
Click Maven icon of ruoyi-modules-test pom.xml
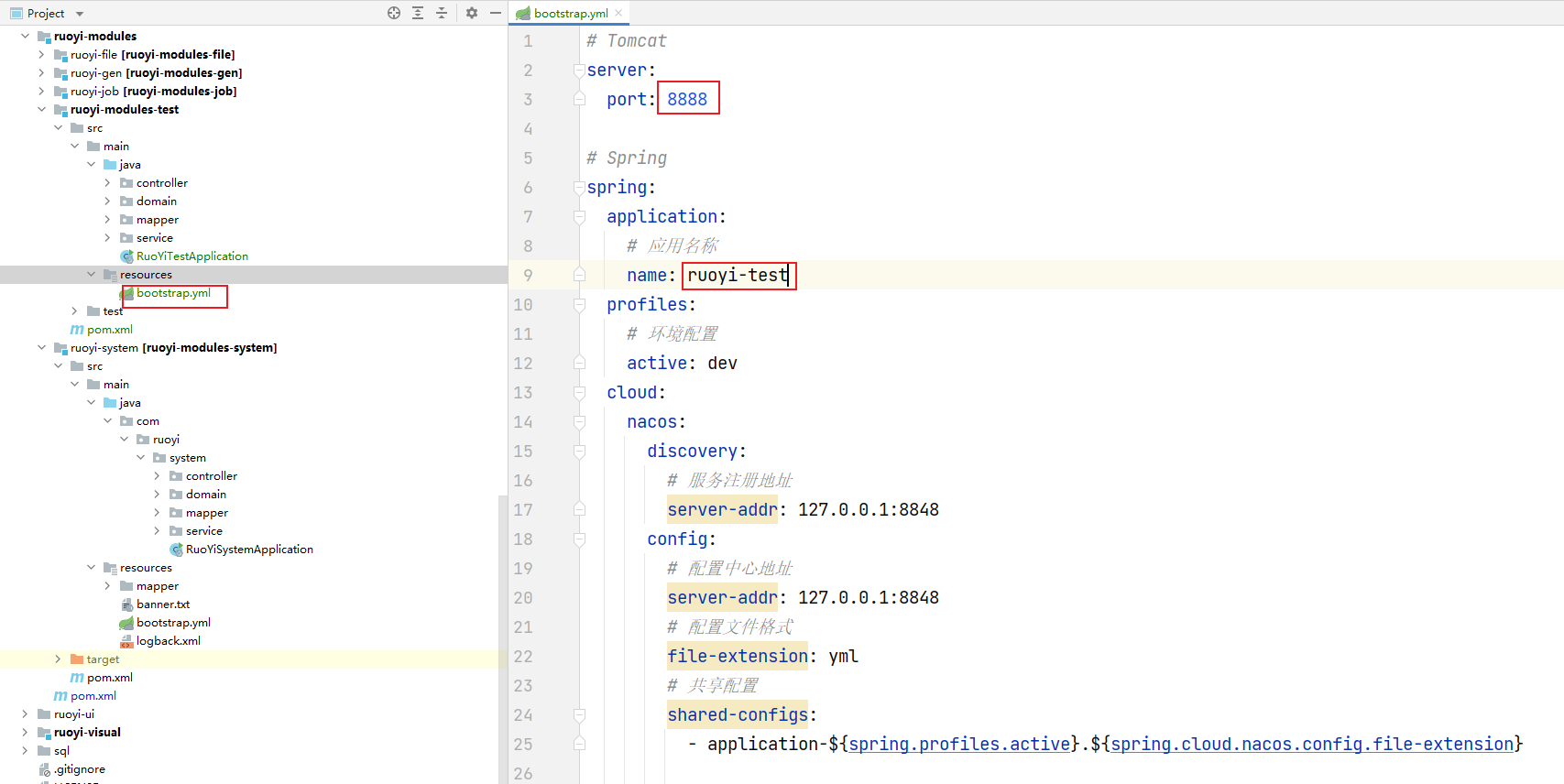click(77, 330)
